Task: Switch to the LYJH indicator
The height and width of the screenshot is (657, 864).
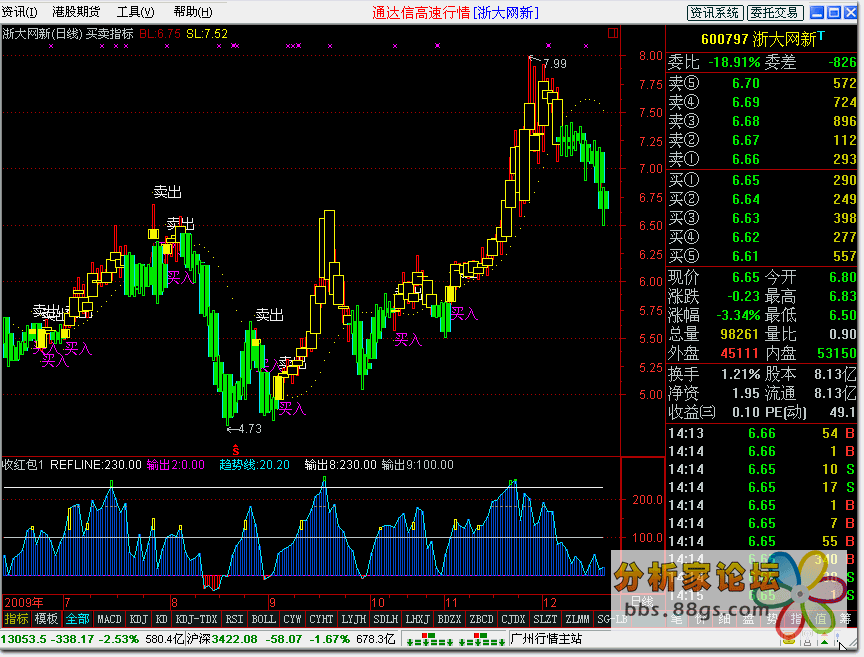Action: point(353,619)
